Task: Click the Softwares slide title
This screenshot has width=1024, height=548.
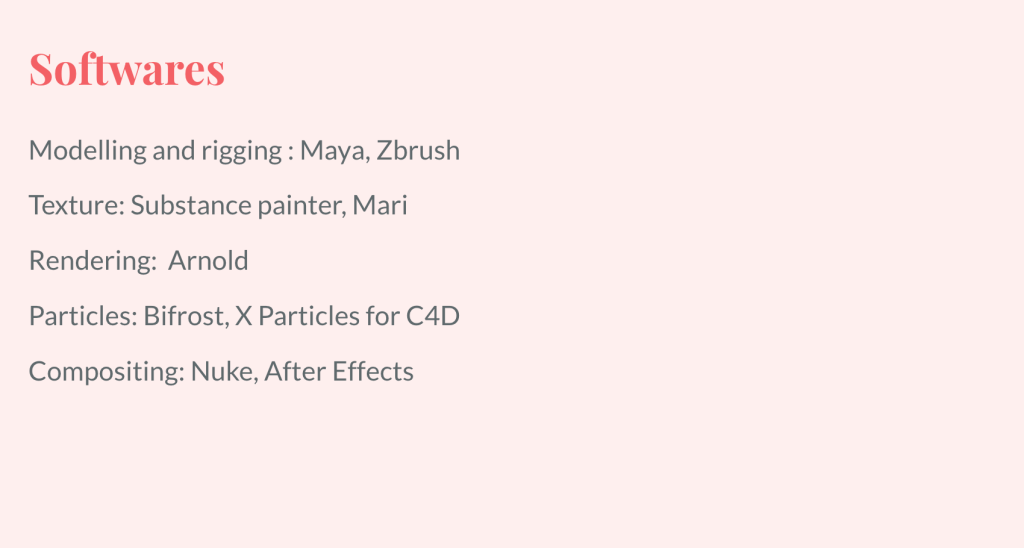Action: [127, 69]
